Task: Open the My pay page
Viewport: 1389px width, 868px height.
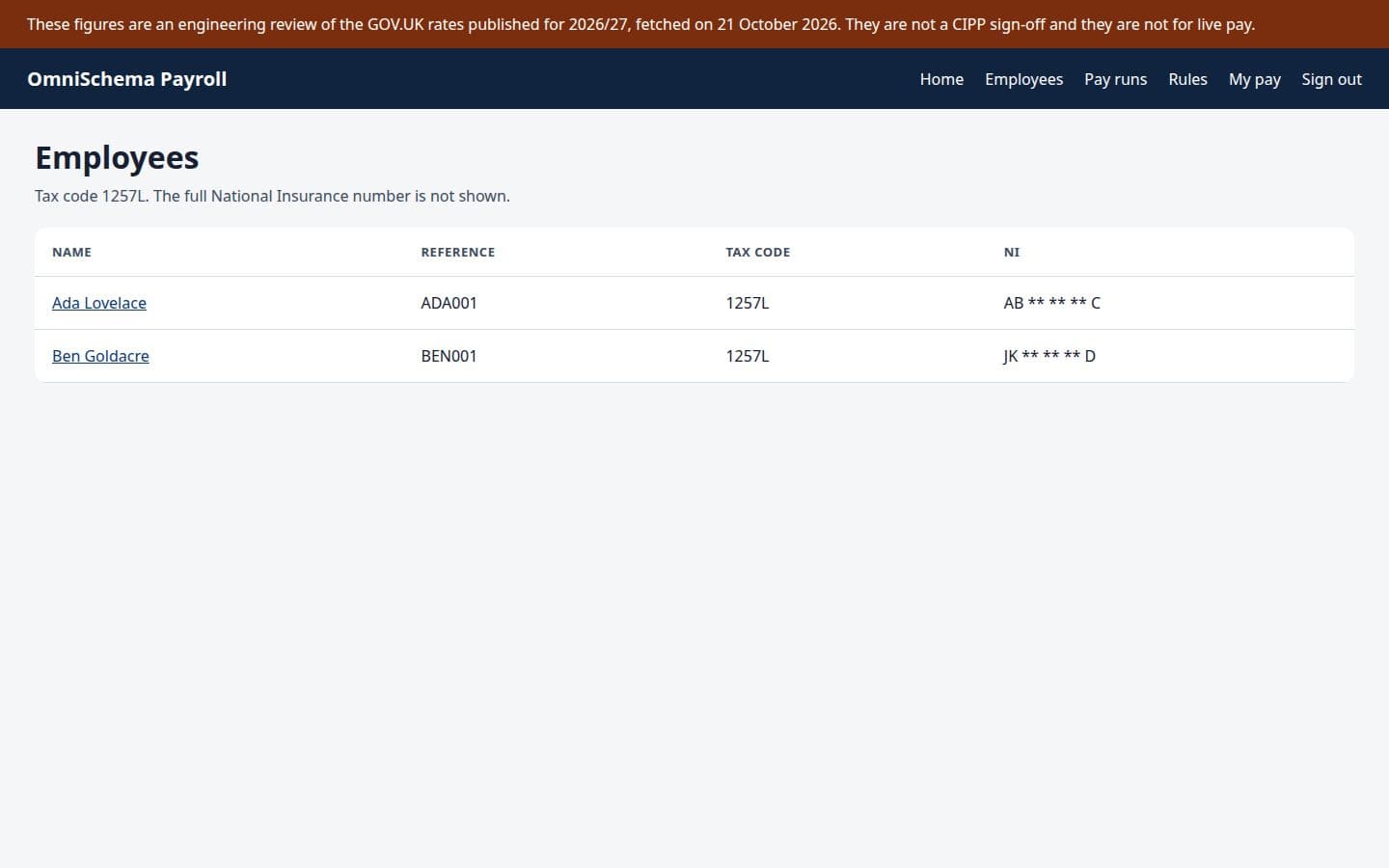Action: pyautogui.click(x=1254, y=79)
